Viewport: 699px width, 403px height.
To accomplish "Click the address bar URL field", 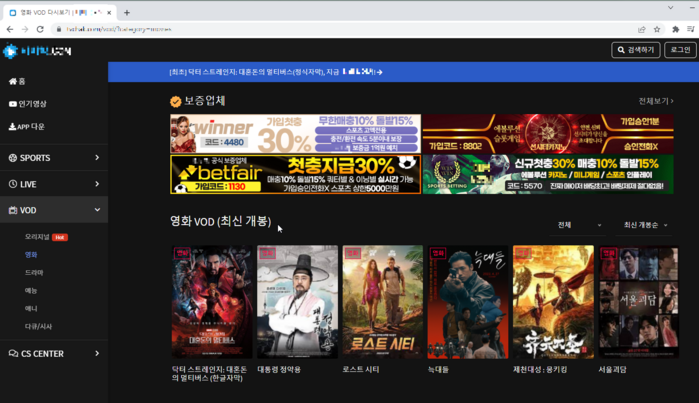I will [343, 29].
